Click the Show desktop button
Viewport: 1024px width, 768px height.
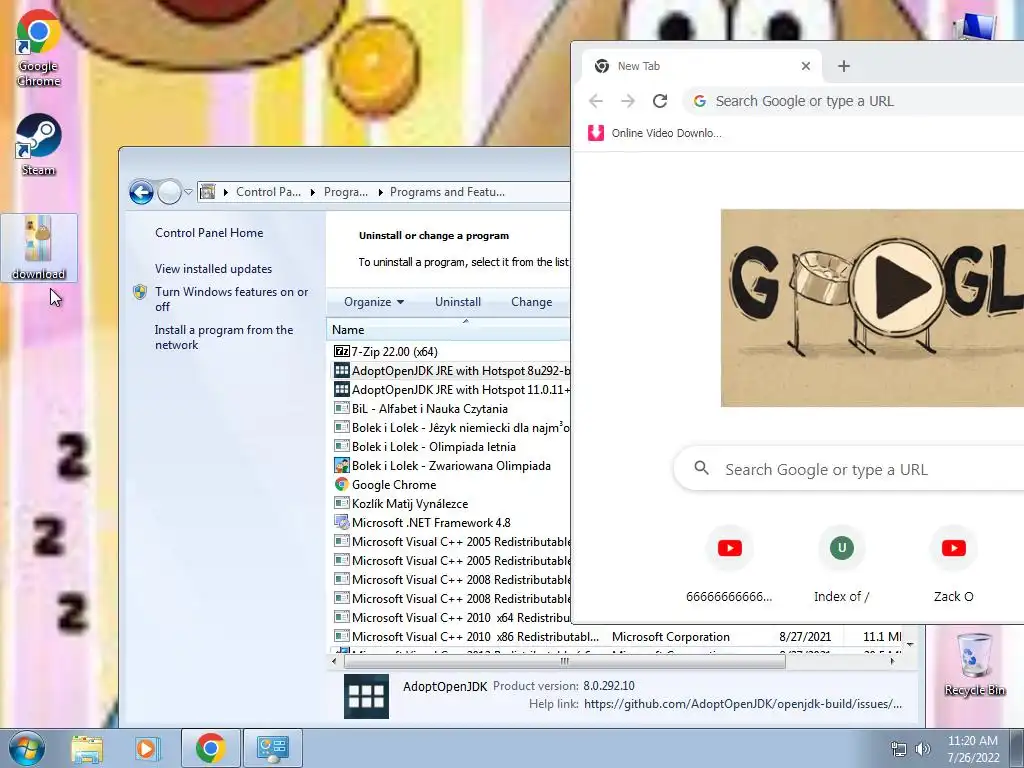point(1017,748)
